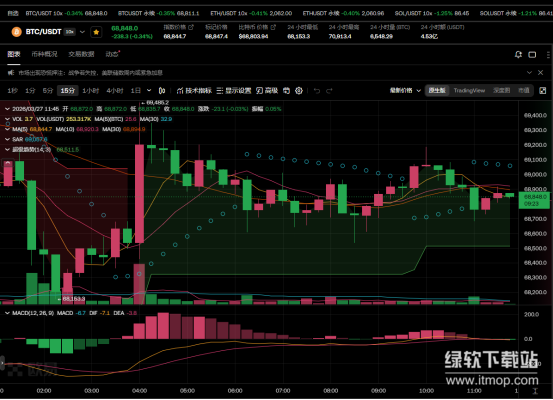Expand the announcement banner chevron

(x=529, y=72)
